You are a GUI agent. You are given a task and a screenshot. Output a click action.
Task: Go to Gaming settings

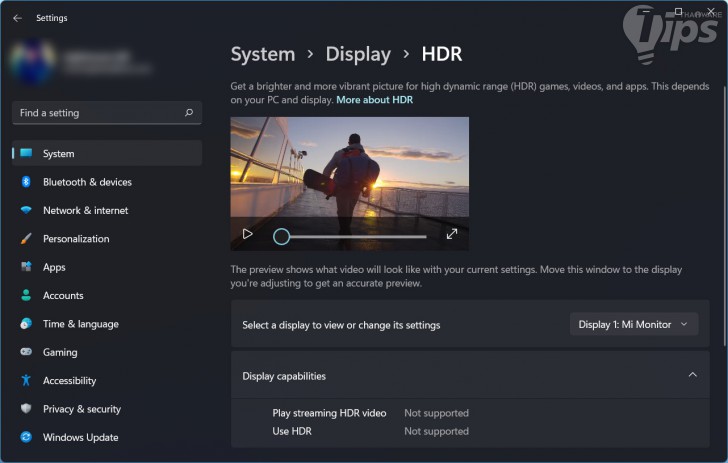coord(107,352)
